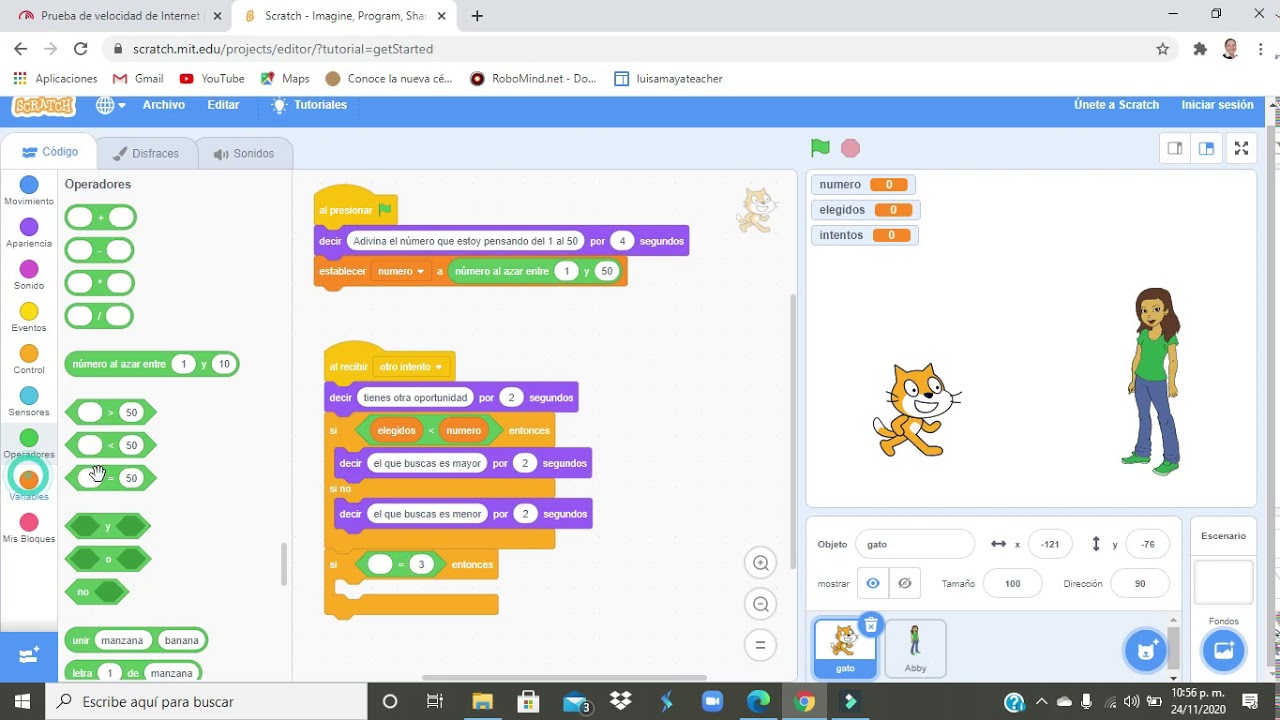Image resolution: width=1280 pixels, height=720 pixels.
Task: Select the Movimiento block category
Action: [29, 190]
